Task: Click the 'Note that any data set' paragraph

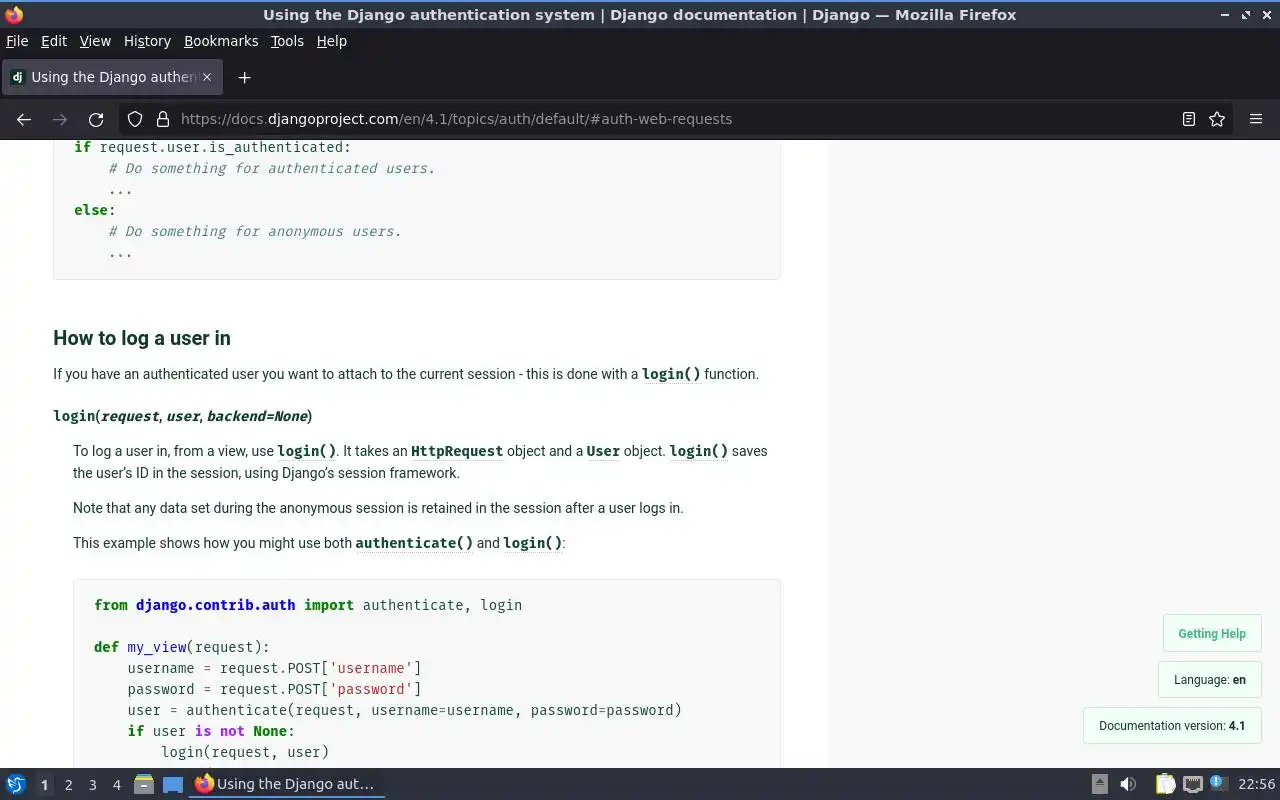Action: coord(378,508)
